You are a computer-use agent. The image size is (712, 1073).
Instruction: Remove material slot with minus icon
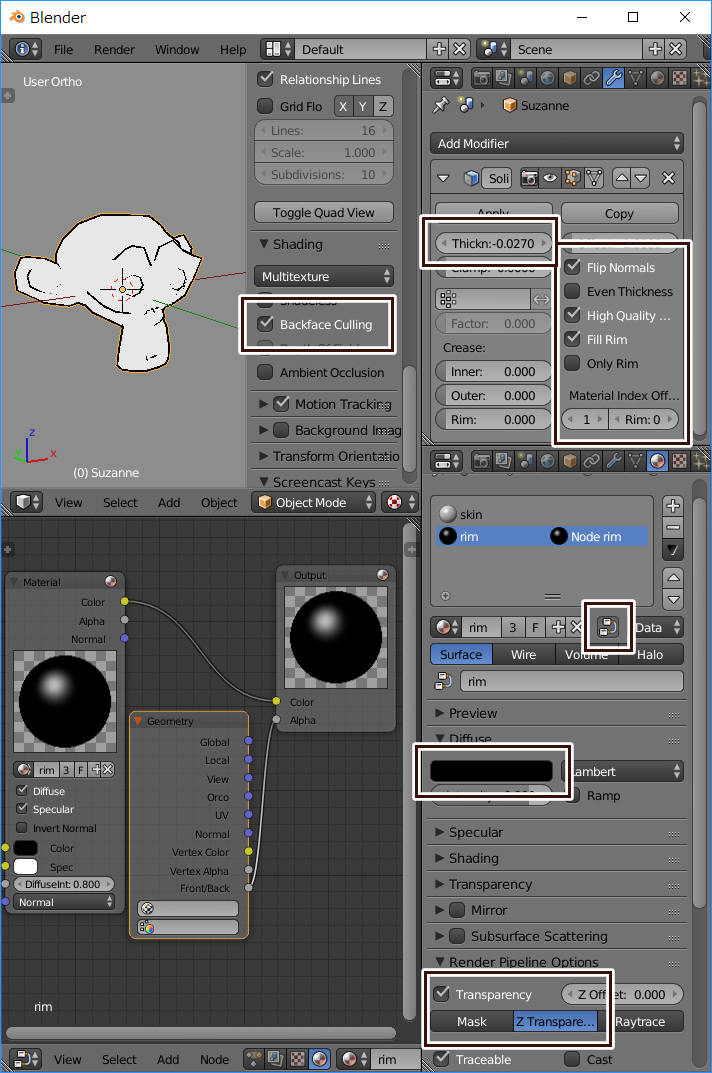pos(673,527)
